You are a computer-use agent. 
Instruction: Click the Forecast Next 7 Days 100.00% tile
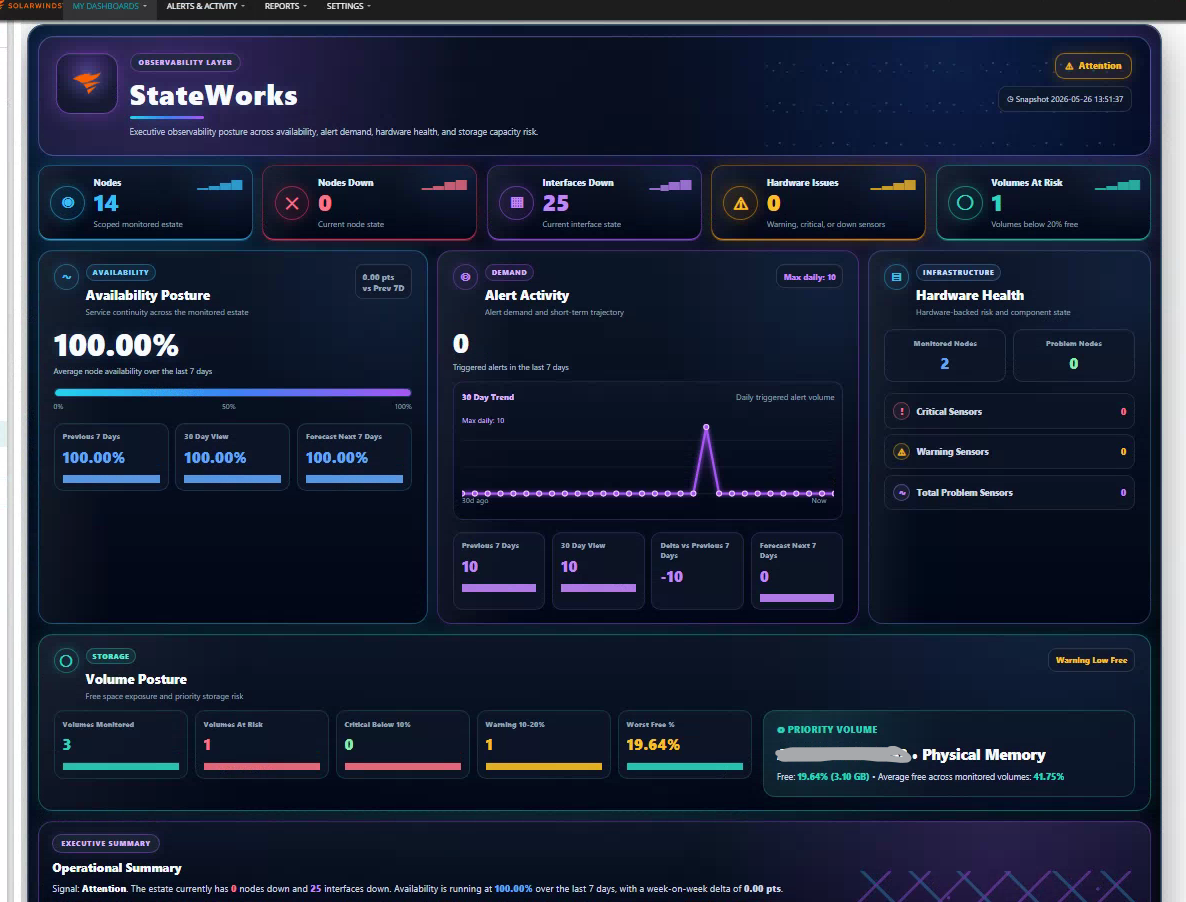pos(354,457)
